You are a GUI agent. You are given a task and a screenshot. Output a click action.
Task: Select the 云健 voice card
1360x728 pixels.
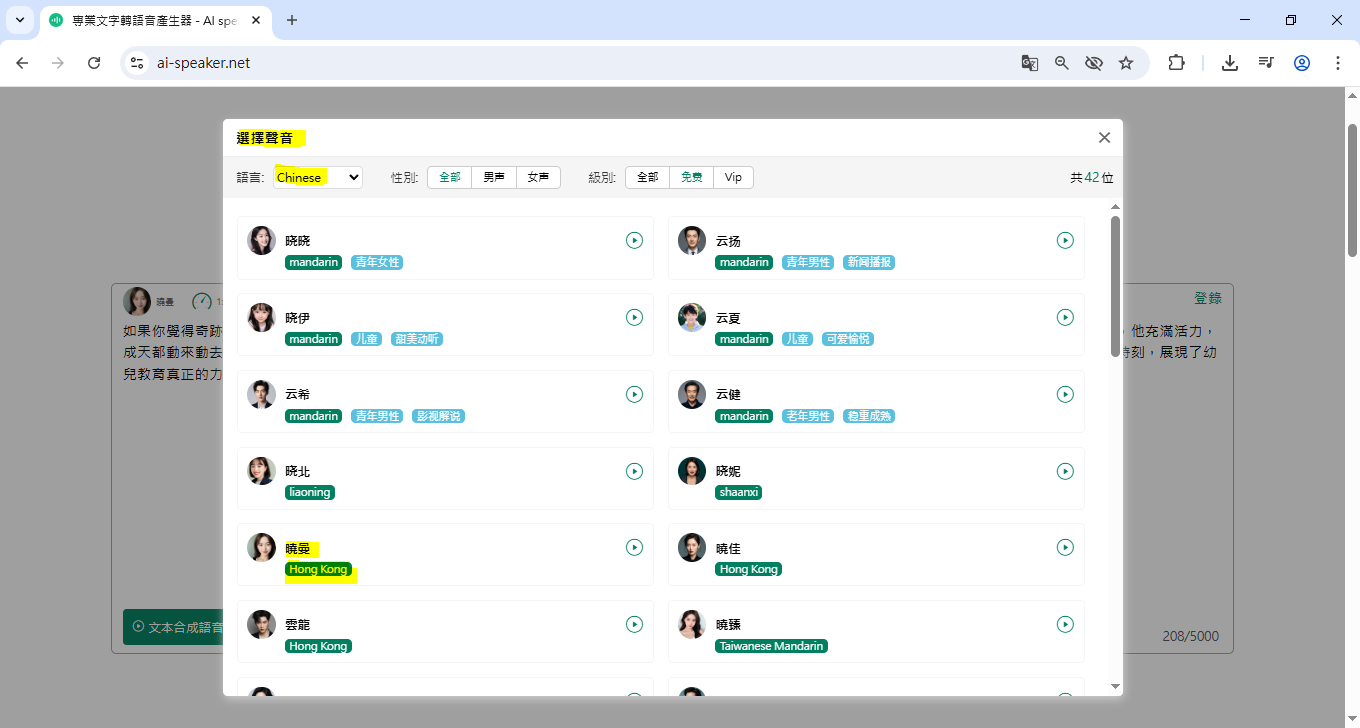(875, 401)
